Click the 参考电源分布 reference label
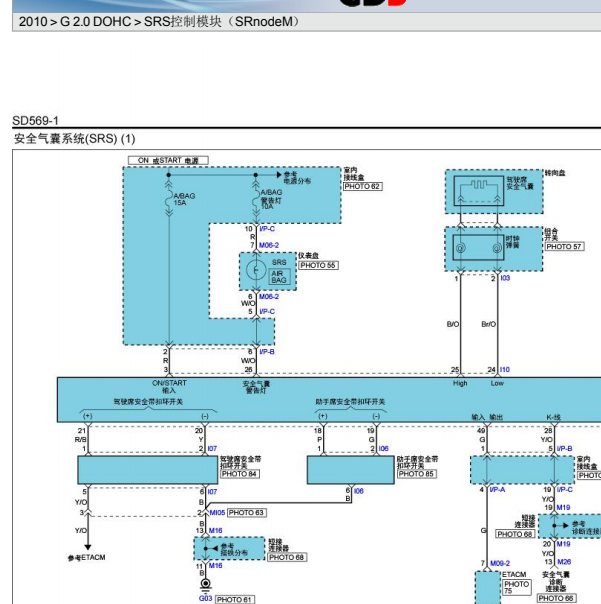This screenshot has height=604, width=601. [x=297, y=178]
